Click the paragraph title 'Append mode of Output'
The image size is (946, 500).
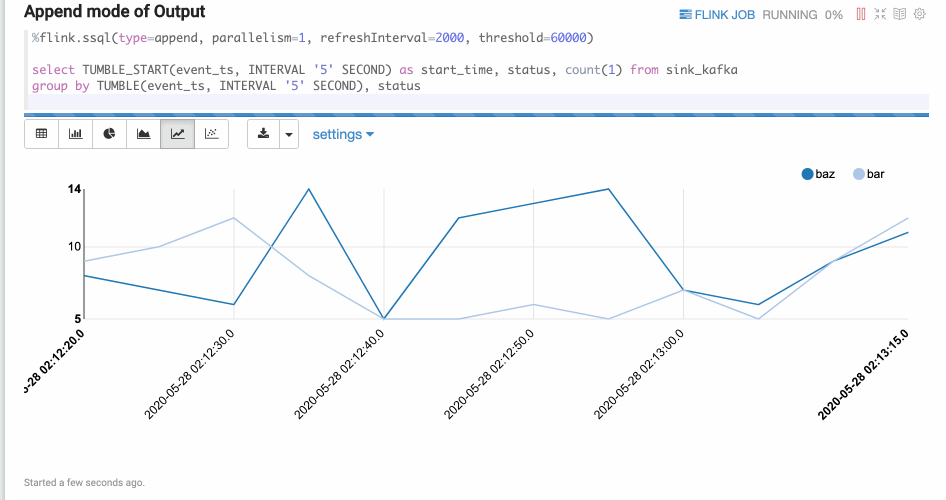click(114, 12)
